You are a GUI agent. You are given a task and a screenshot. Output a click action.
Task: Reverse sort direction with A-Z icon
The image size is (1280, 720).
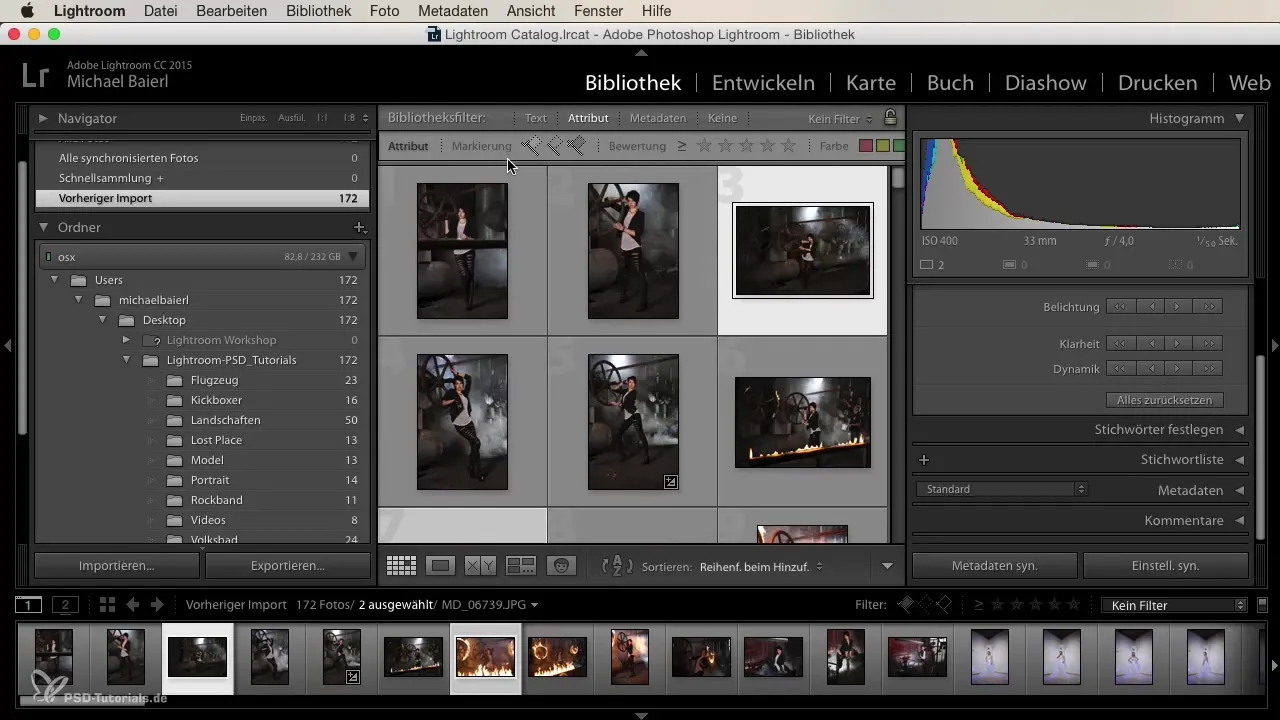617,566
